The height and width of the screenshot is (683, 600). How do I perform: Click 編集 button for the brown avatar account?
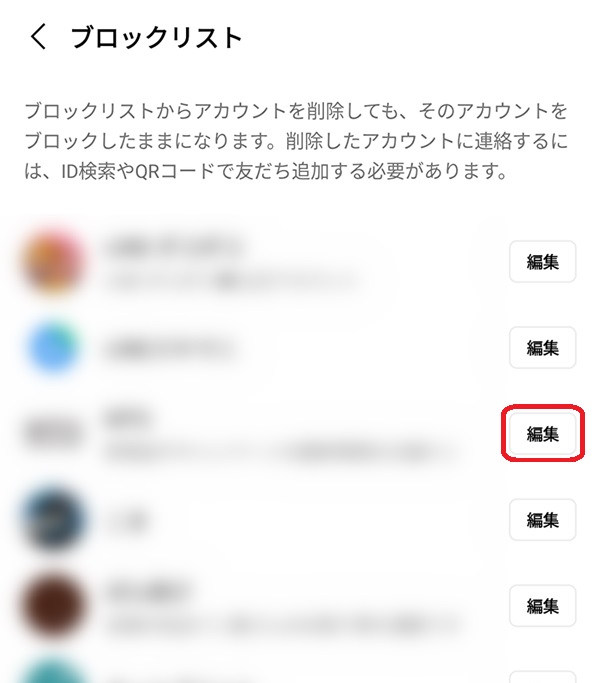click(x=542, y=606)
